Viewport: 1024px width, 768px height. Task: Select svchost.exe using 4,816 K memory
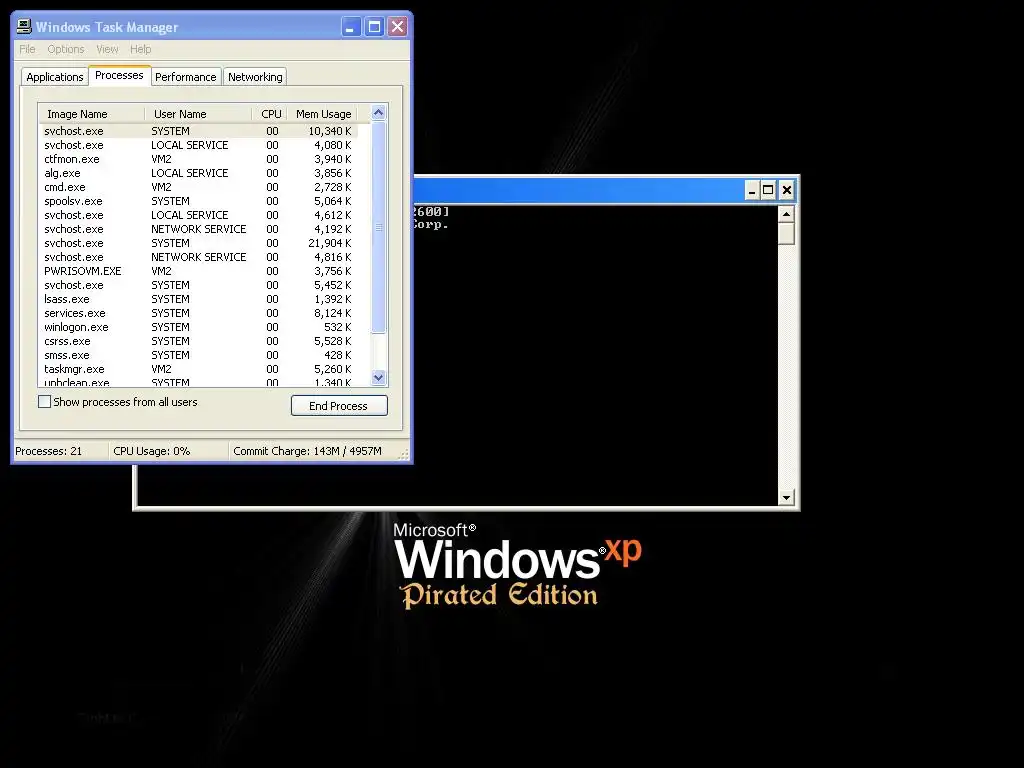[198, 257]
